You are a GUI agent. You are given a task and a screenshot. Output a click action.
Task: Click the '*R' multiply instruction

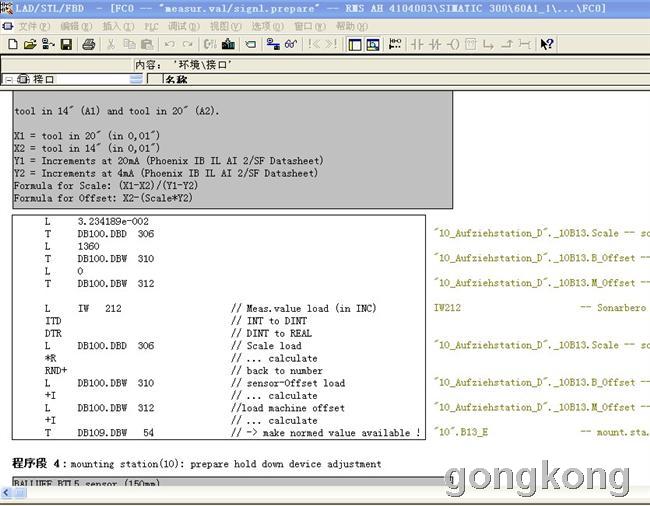coord(50,358)
